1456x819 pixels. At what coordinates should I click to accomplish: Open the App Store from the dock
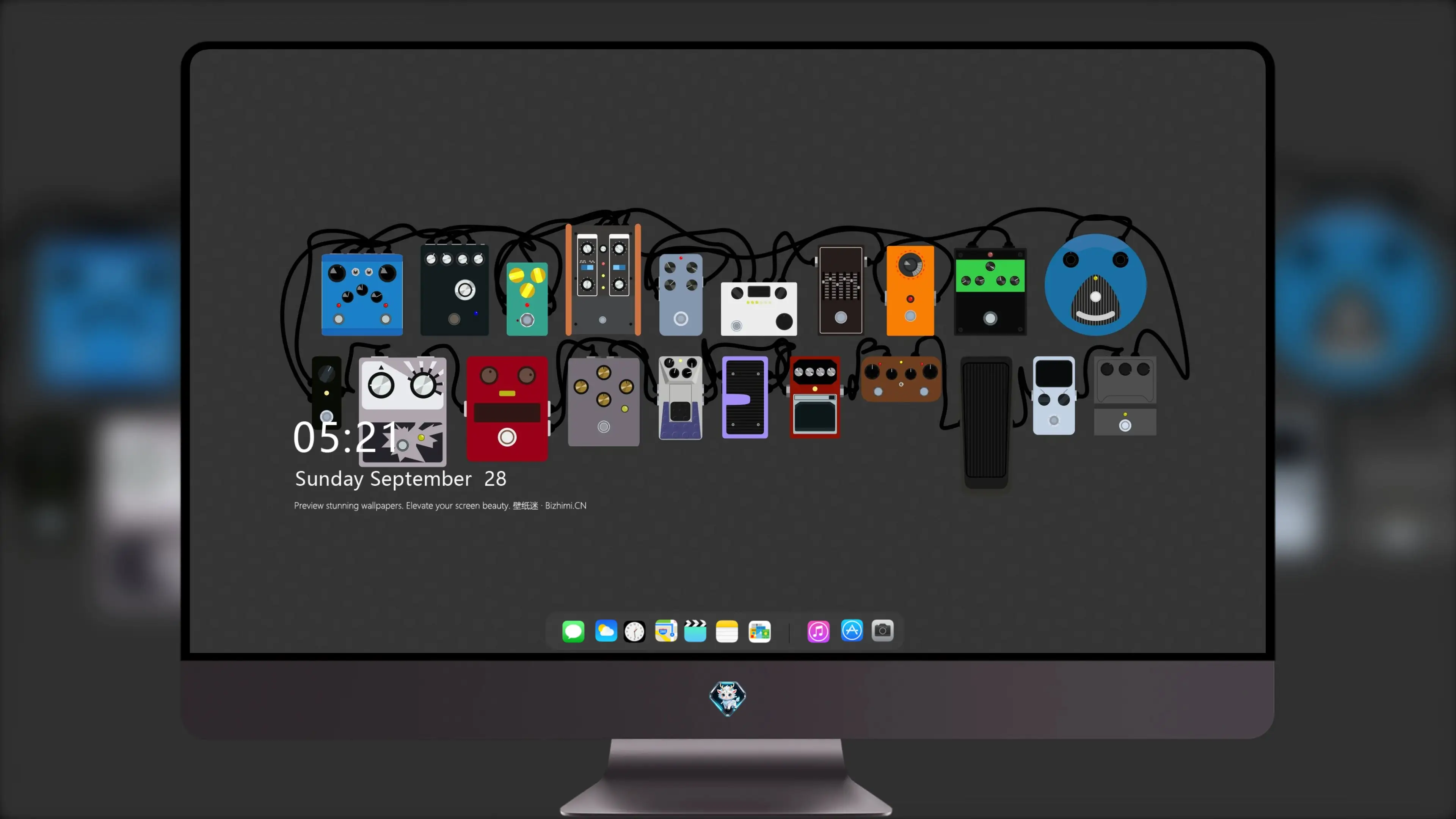(852, 631)
